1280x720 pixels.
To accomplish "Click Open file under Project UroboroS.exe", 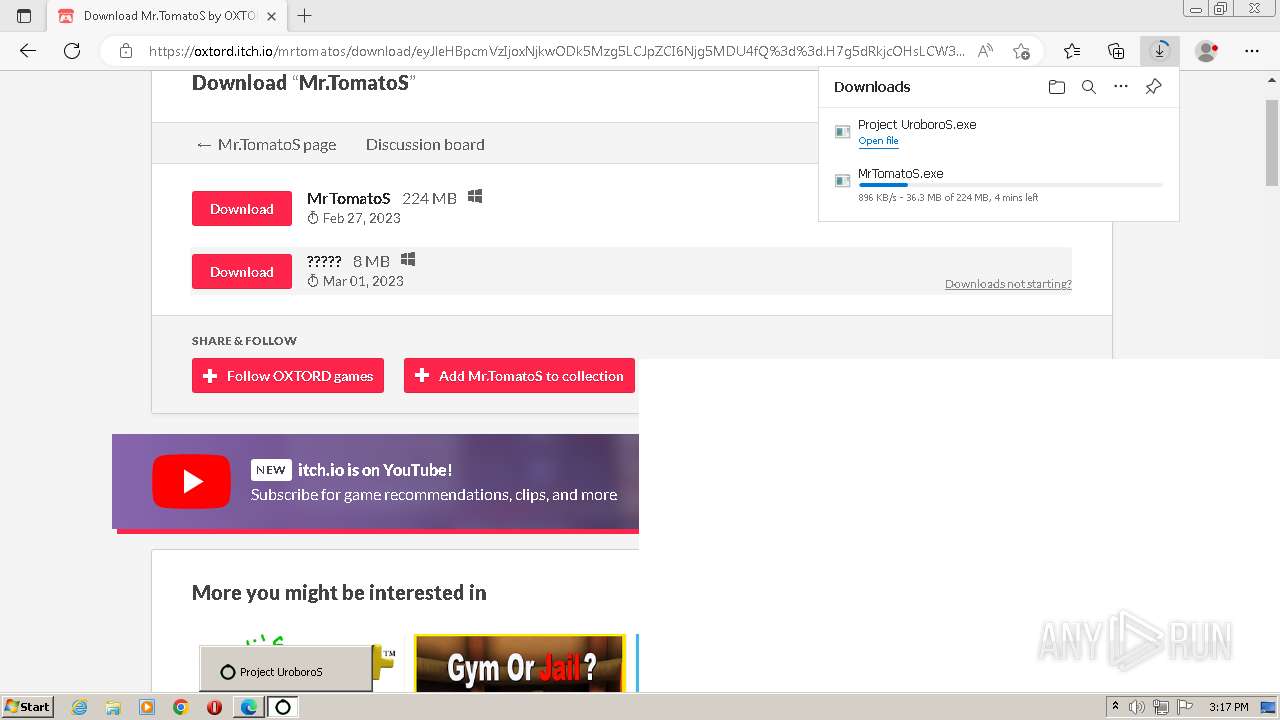I will (878, 141).
